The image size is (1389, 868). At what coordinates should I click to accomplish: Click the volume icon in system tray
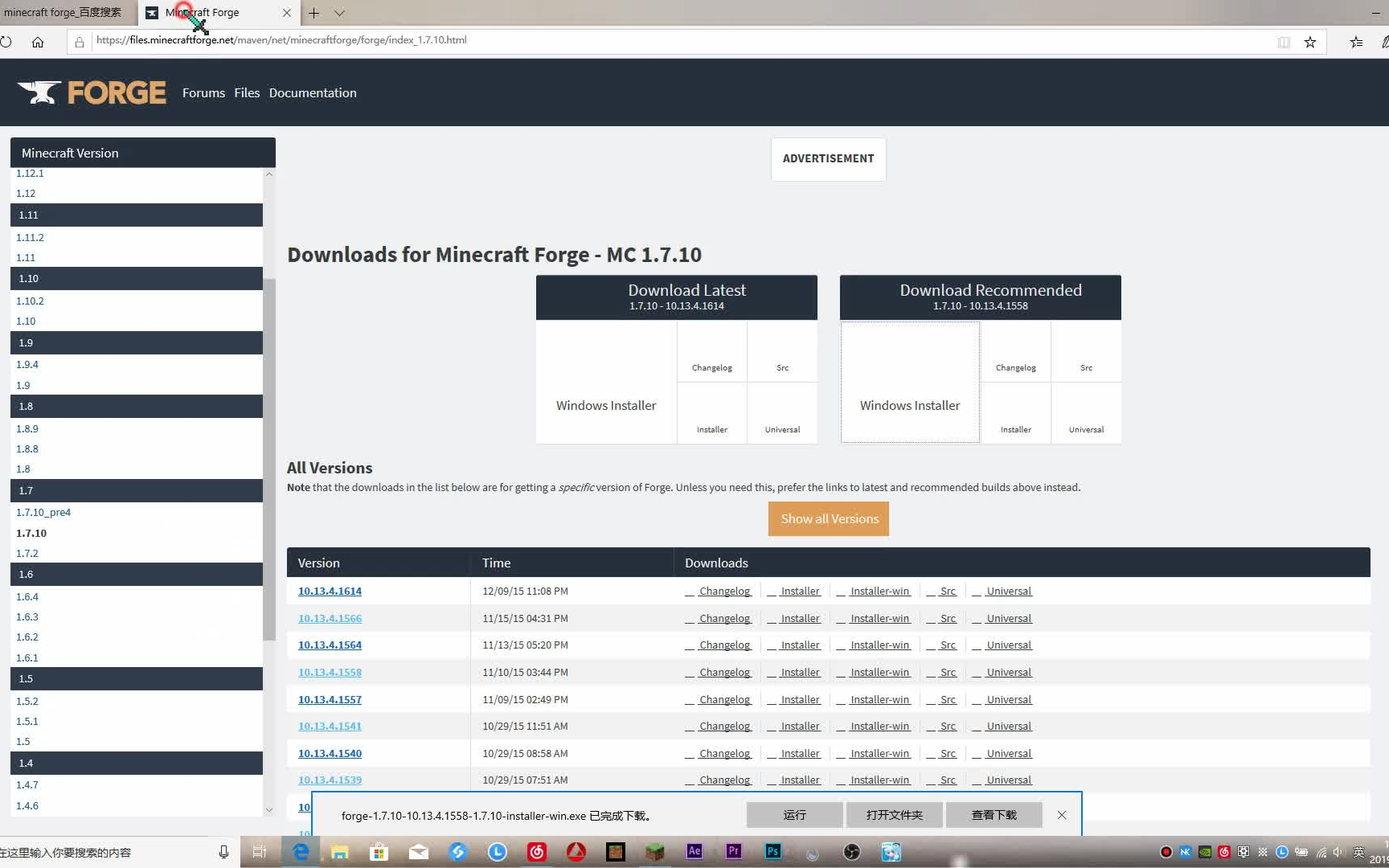[1338, 853]
